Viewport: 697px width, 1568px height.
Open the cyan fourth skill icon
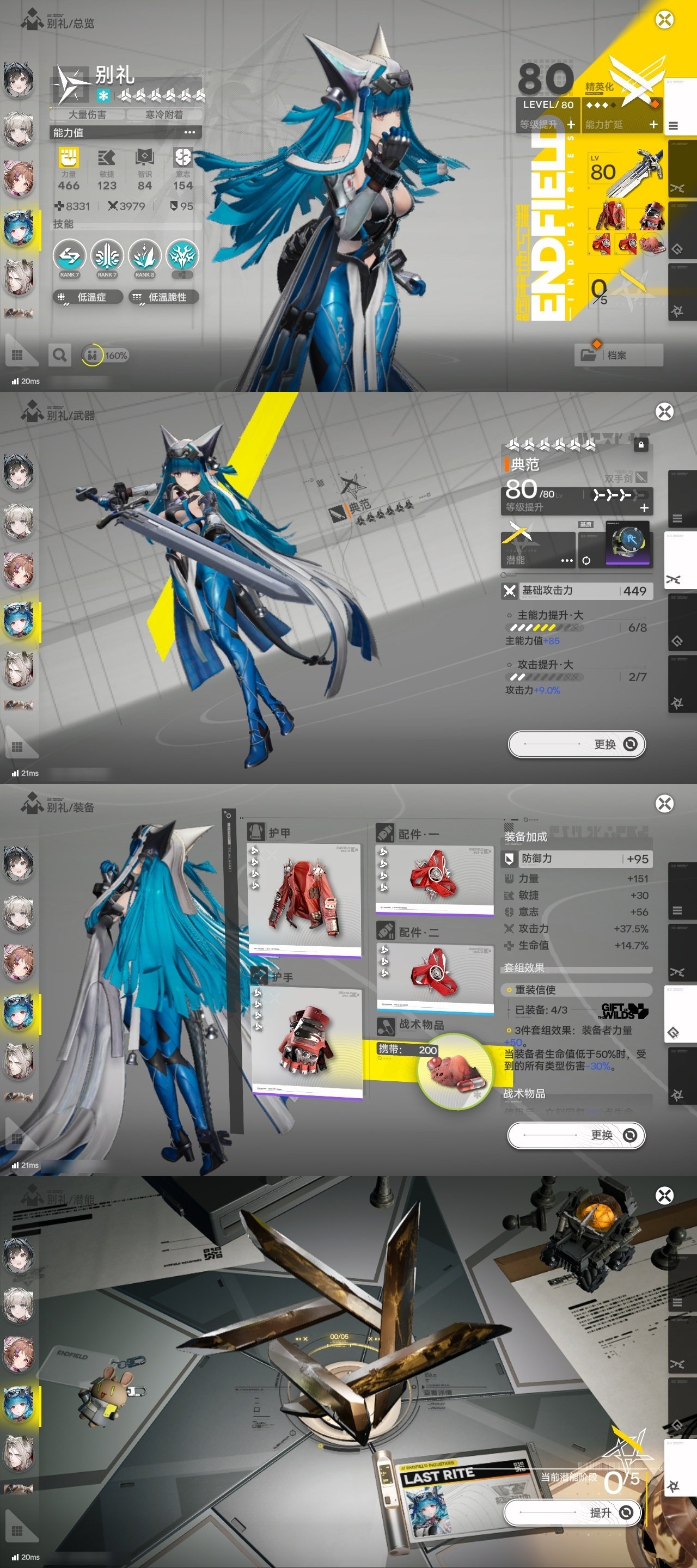coord(182,256)
